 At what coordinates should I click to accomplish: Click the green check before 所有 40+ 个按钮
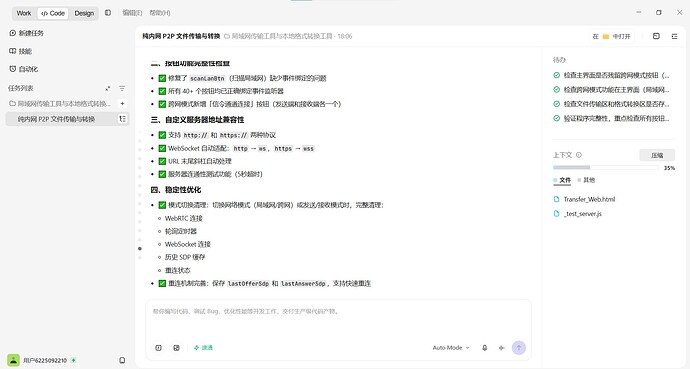(162, 91)
